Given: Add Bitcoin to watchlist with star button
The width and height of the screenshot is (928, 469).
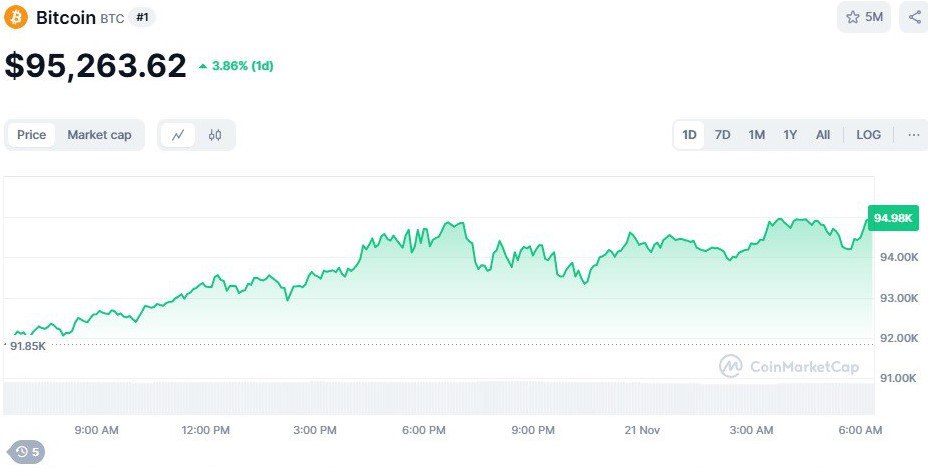Looking at the screenshot, I should coord(864,17).
